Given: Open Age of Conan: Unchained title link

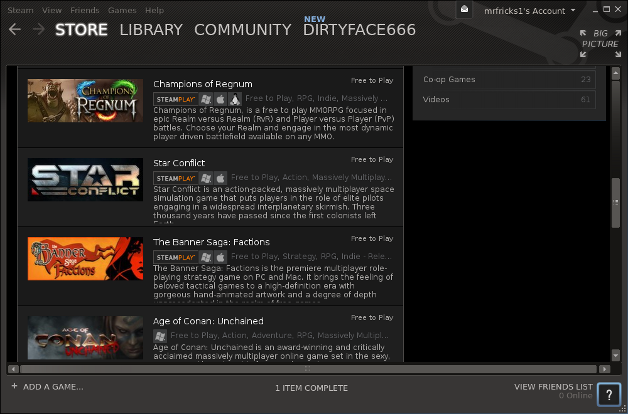Looking at the screenshot, I should click(x=208, y=321).
